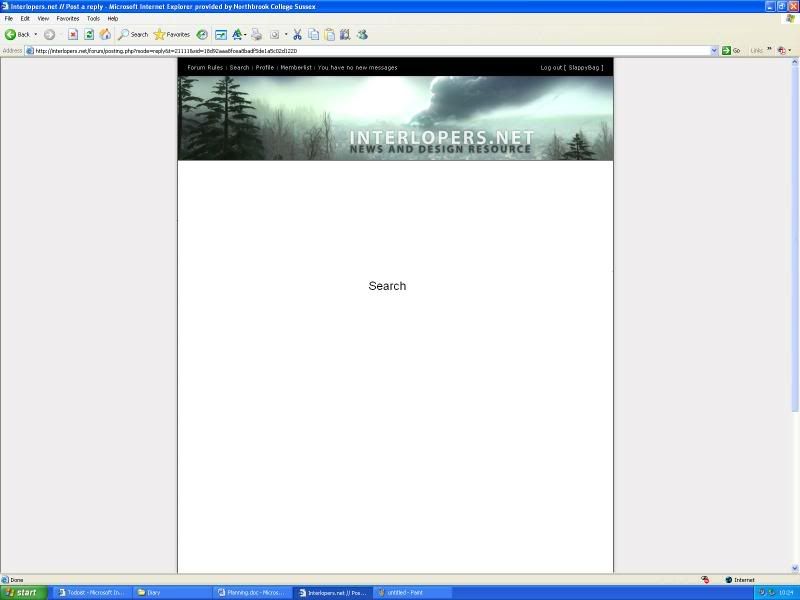Viewport: 800px width, 600px height.
Task: Click the Log out SlappyBag link
Action: coord(571,68)
